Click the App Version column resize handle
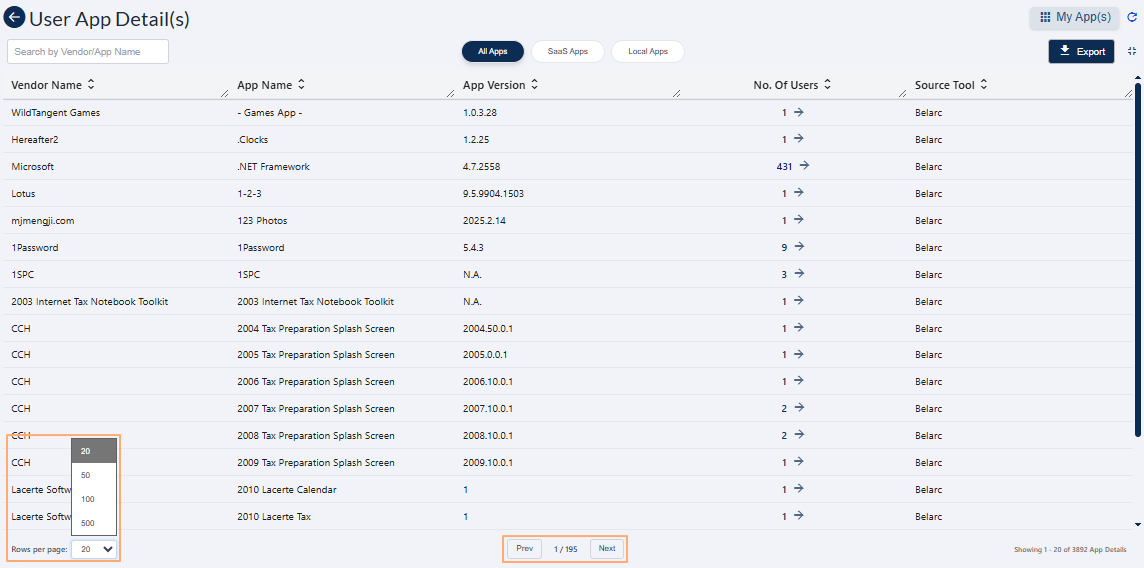This screenshot has width=1144, height=568. point(676,93)
